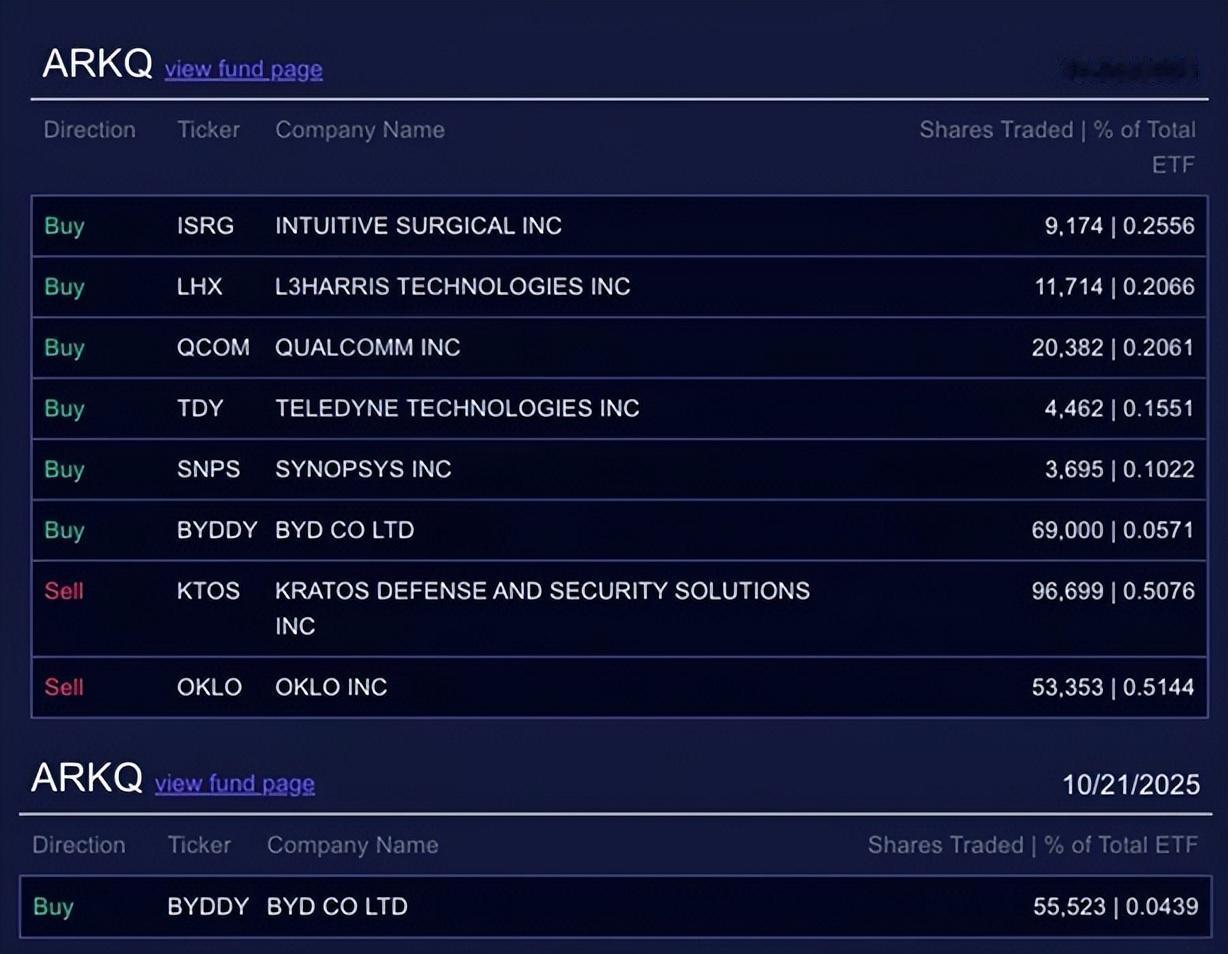This screenshot has height=954, width=1228.
Task: Click the 53,353 | 0.5144 value
Action: tap(1113, 688)
